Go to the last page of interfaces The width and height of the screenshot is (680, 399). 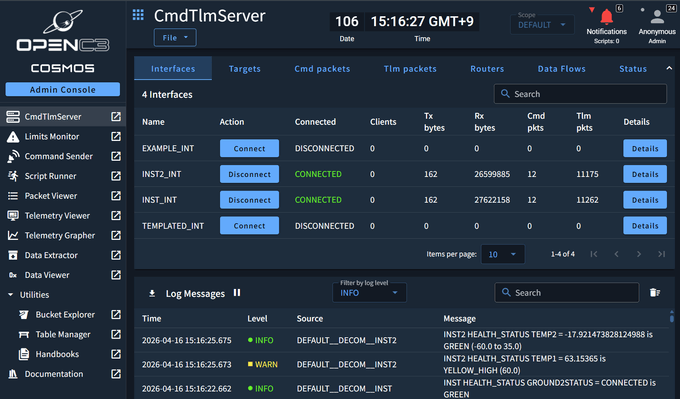(x=661, y=254)
